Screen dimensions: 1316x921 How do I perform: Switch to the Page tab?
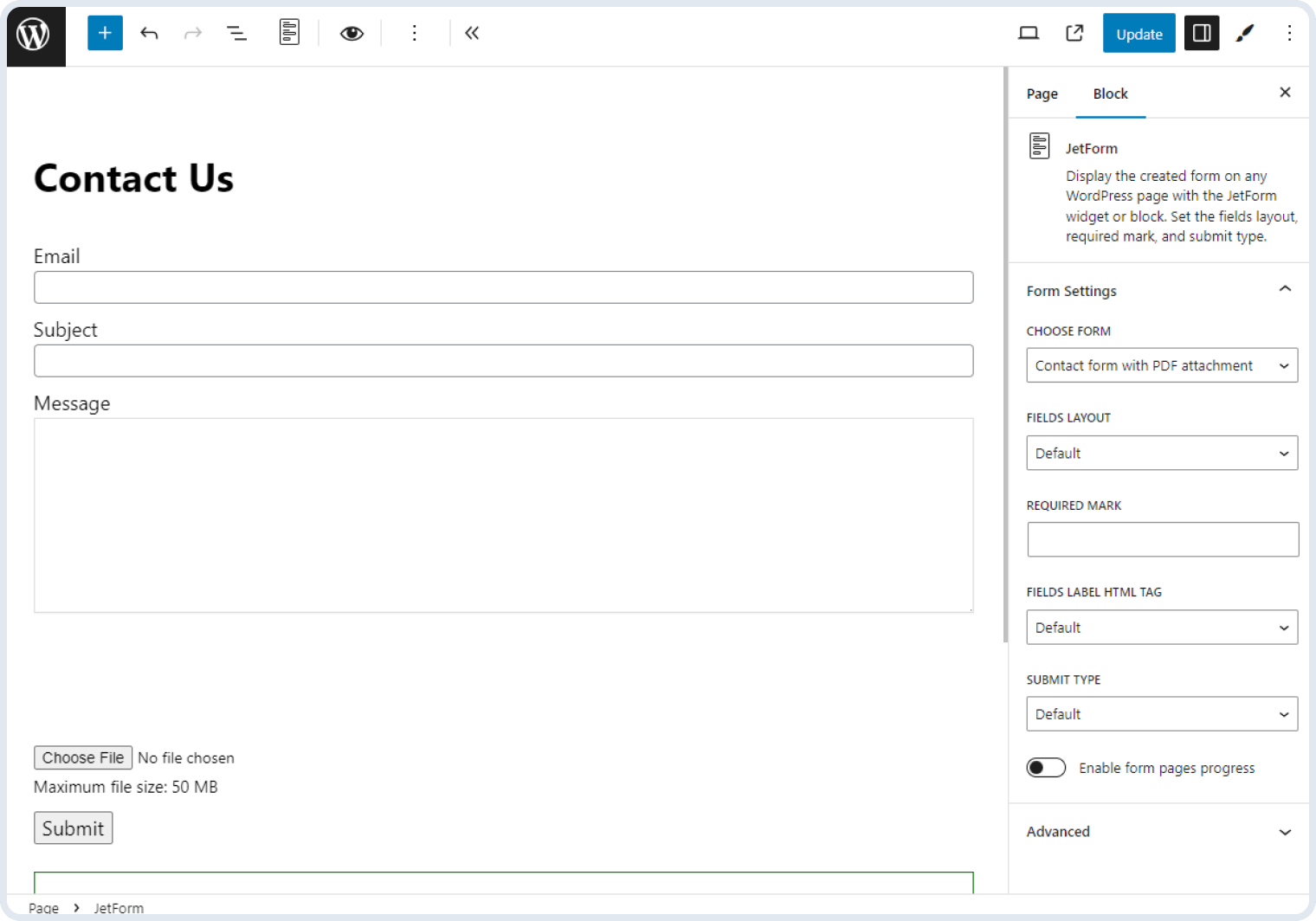(1042, 93)
